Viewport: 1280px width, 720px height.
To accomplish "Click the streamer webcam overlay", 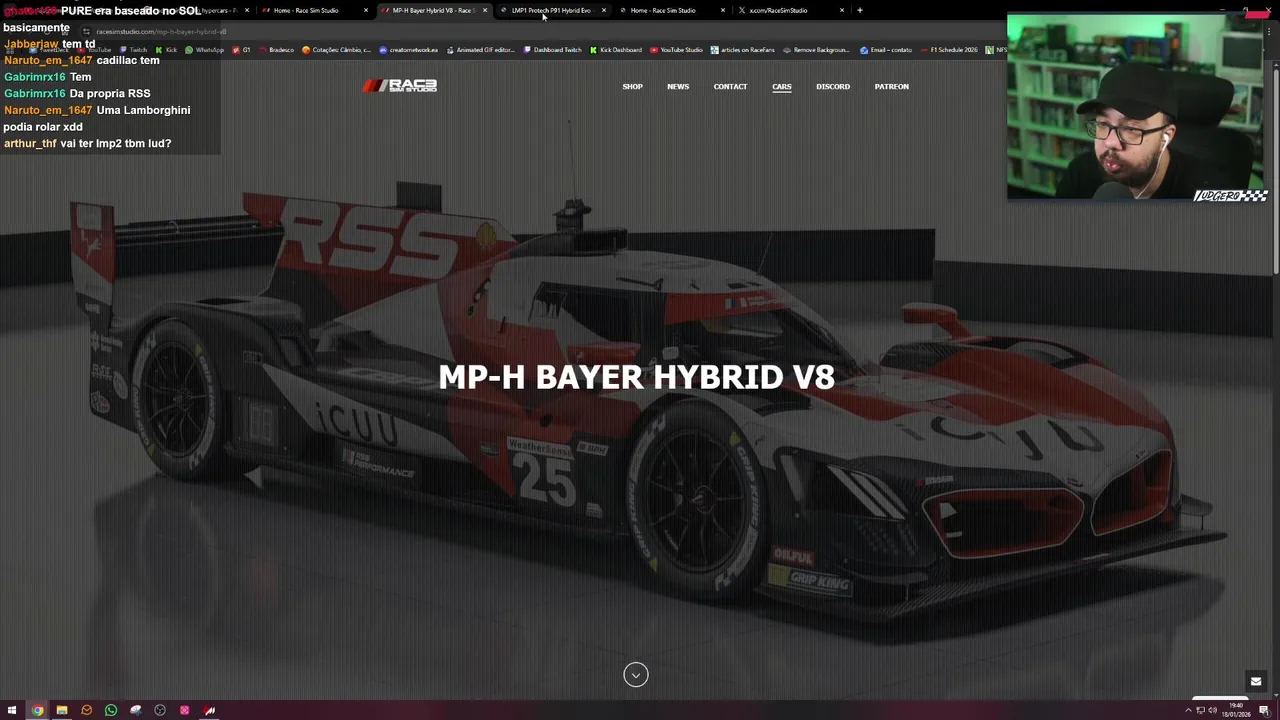I will pyautogui.click(x=1137, y=107).
